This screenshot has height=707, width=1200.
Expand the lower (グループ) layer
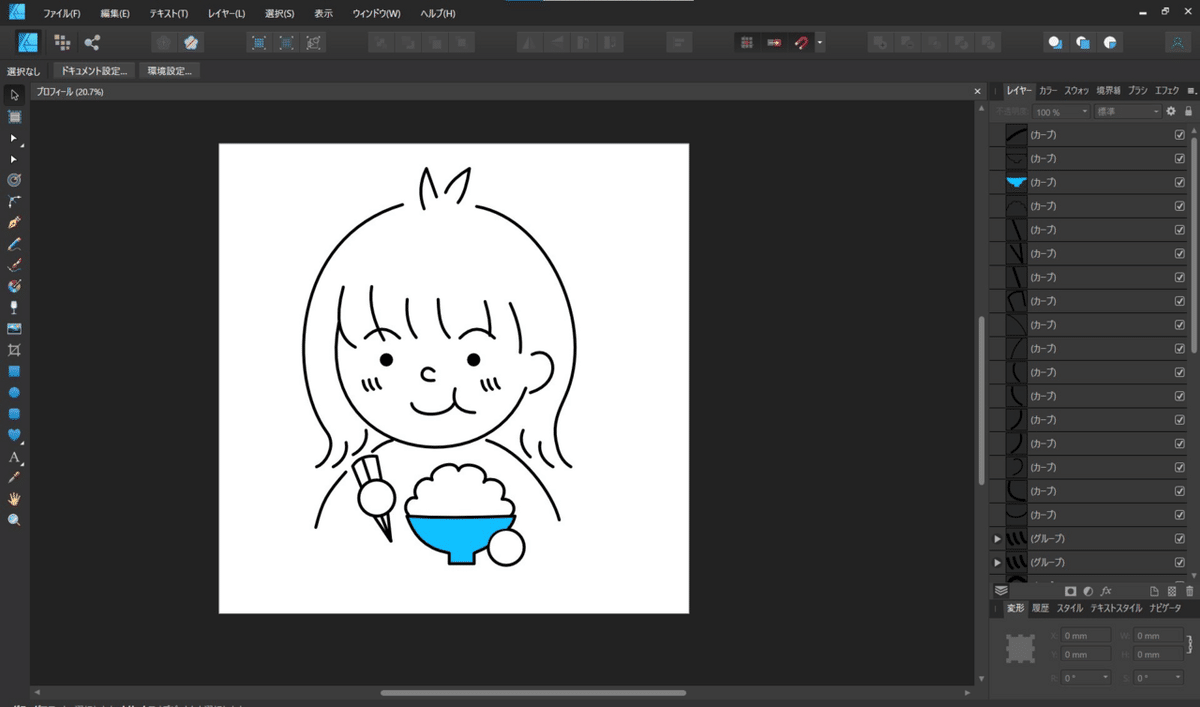(x=997, y=562)
